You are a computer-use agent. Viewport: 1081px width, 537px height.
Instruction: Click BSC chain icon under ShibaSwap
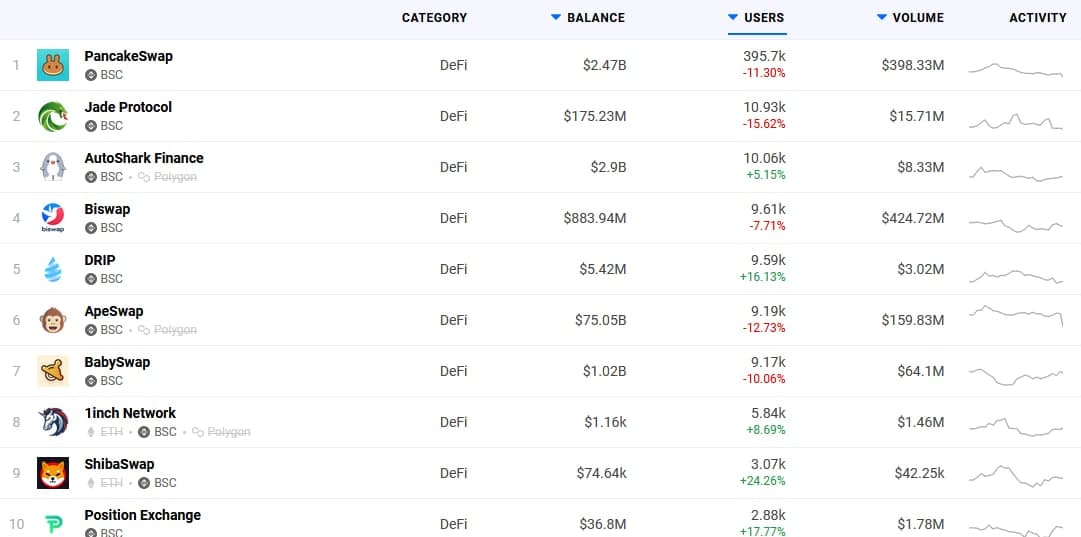click(144, 483)
